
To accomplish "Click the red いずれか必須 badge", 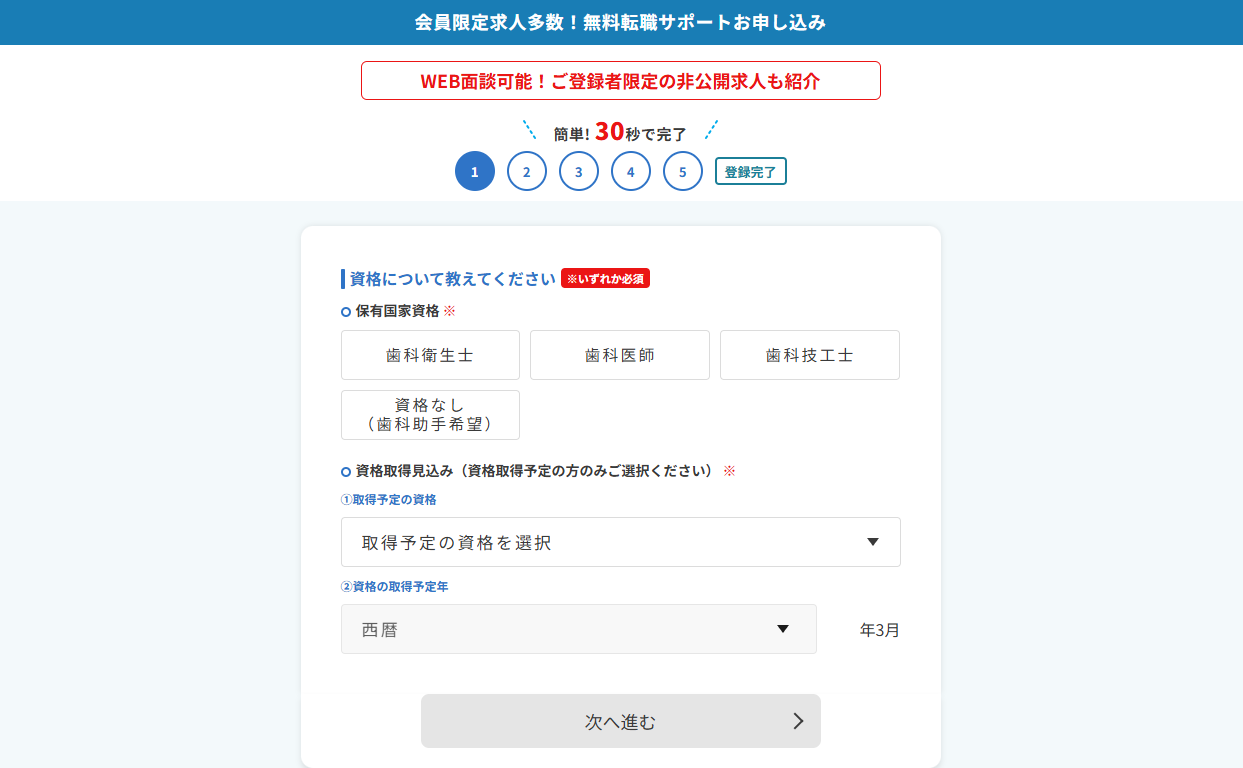I will 605,279.
